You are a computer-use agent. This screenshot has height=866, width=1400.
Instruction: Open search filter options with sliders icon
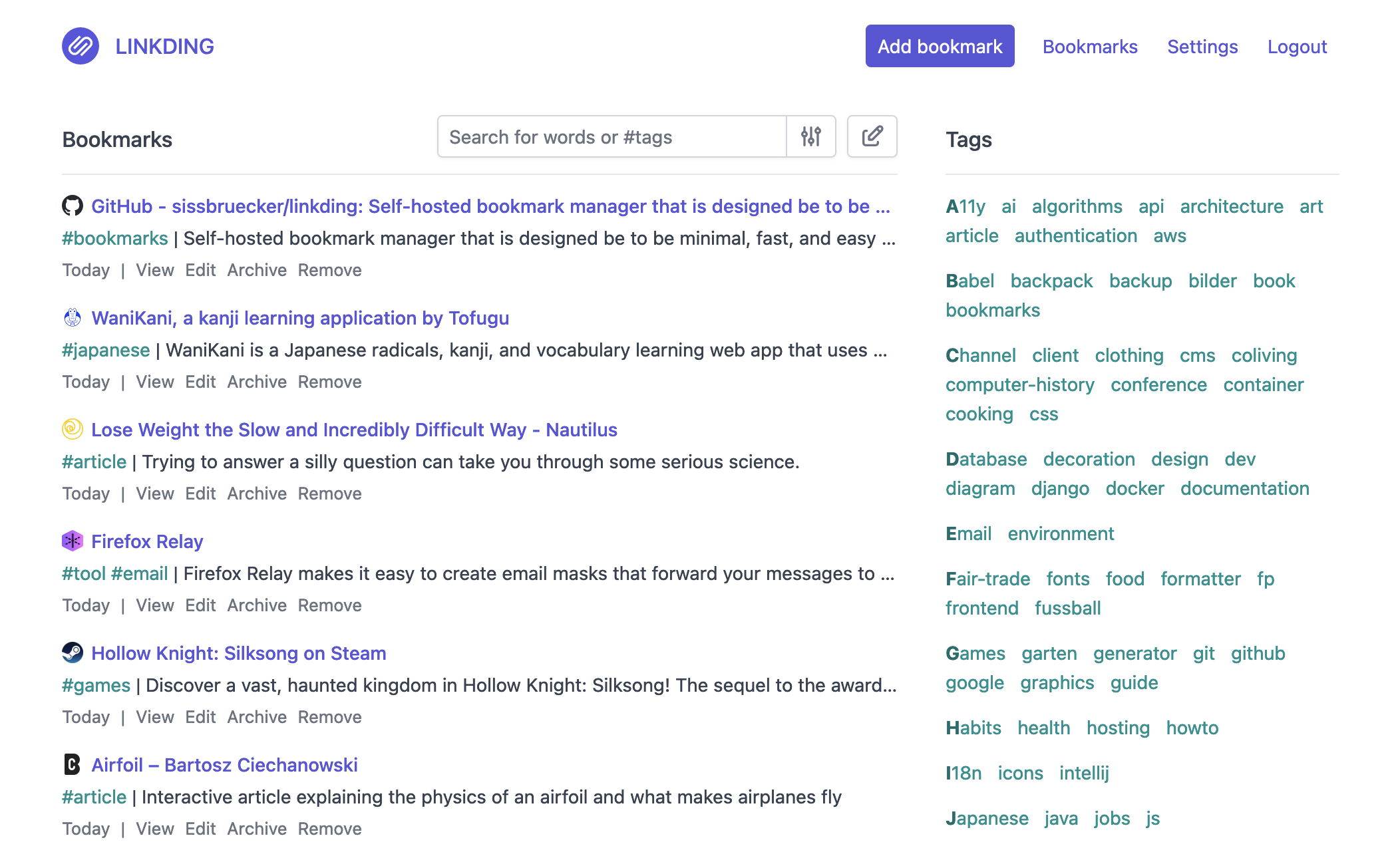pos(812,136)
